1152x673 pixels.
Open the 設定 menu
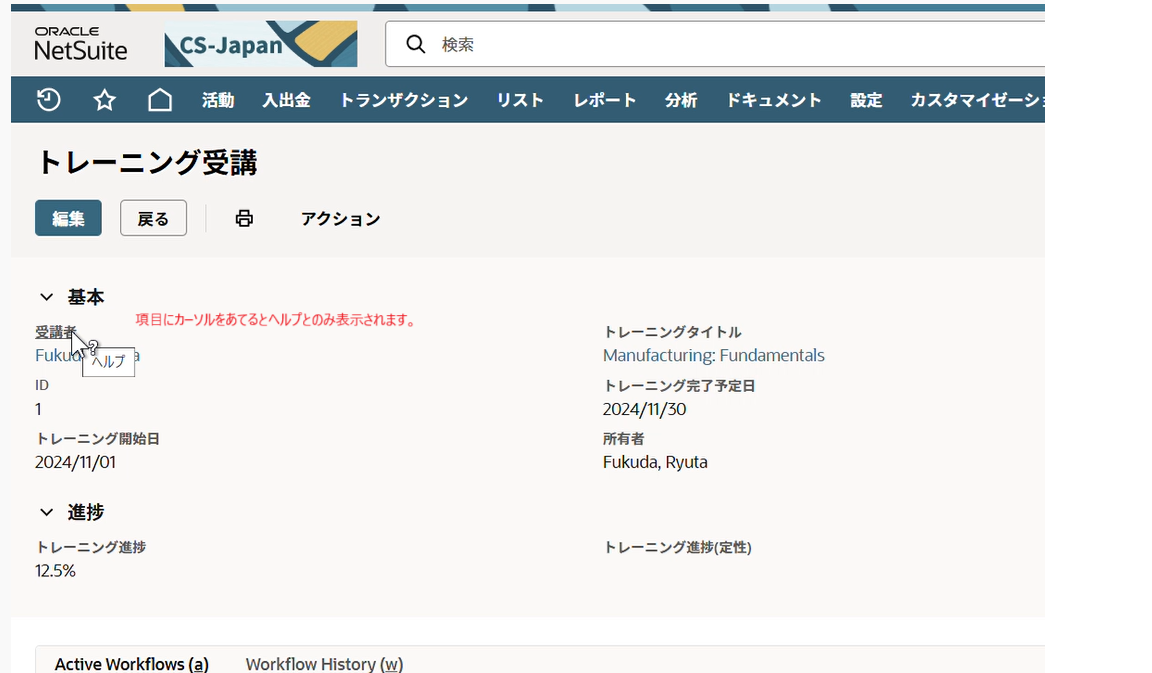pos(866,100)
